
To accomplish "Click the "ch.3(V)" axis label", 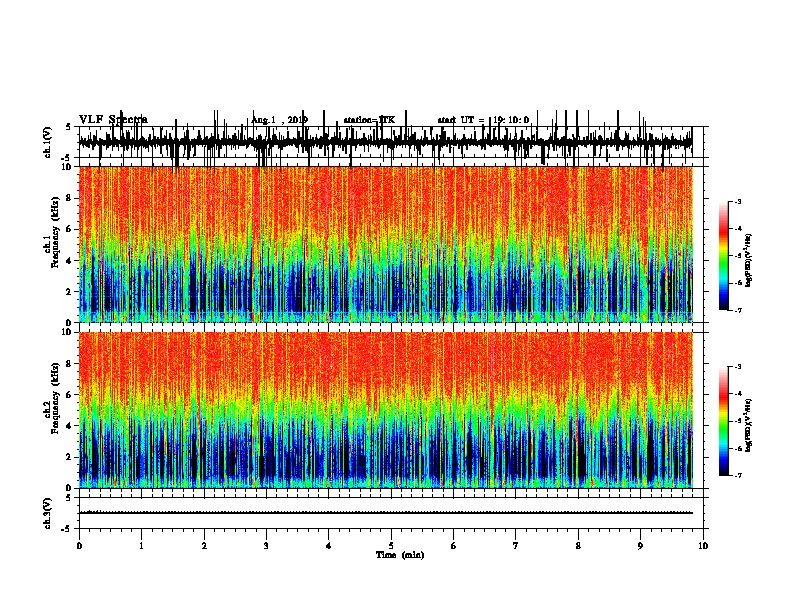I will pos(48,514).
